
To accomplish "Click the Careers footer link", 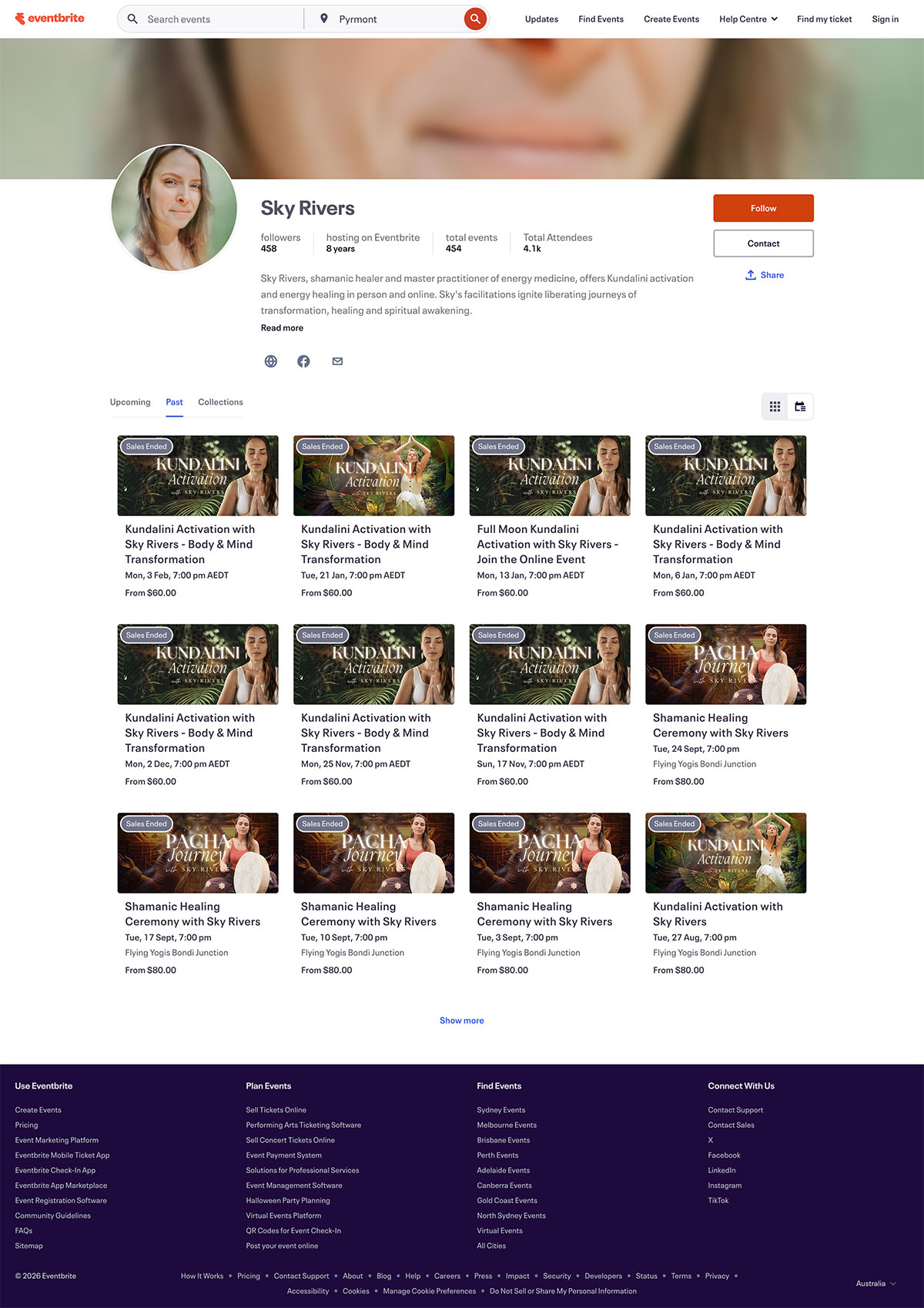I will click(447, 1276).
